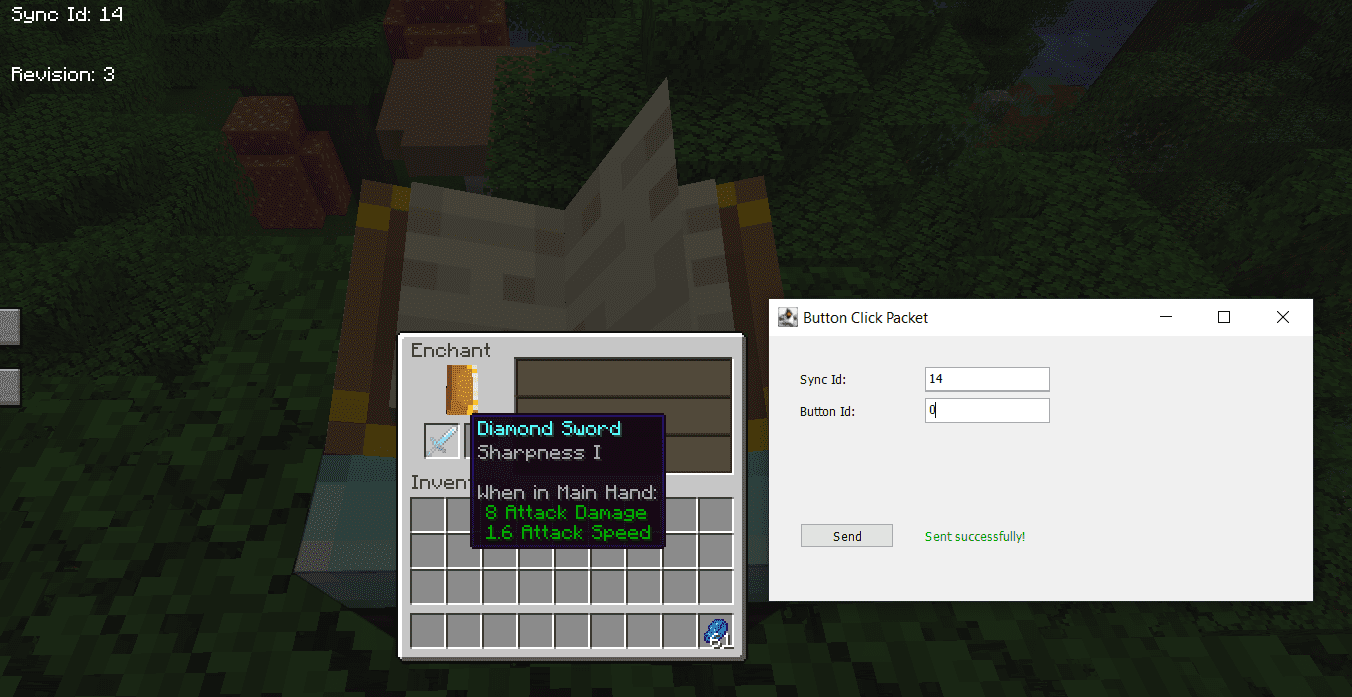1352x697 pixels.
Task: Click the "When in Main Hand:" tooltip line
Action: [x=567, y=492]
